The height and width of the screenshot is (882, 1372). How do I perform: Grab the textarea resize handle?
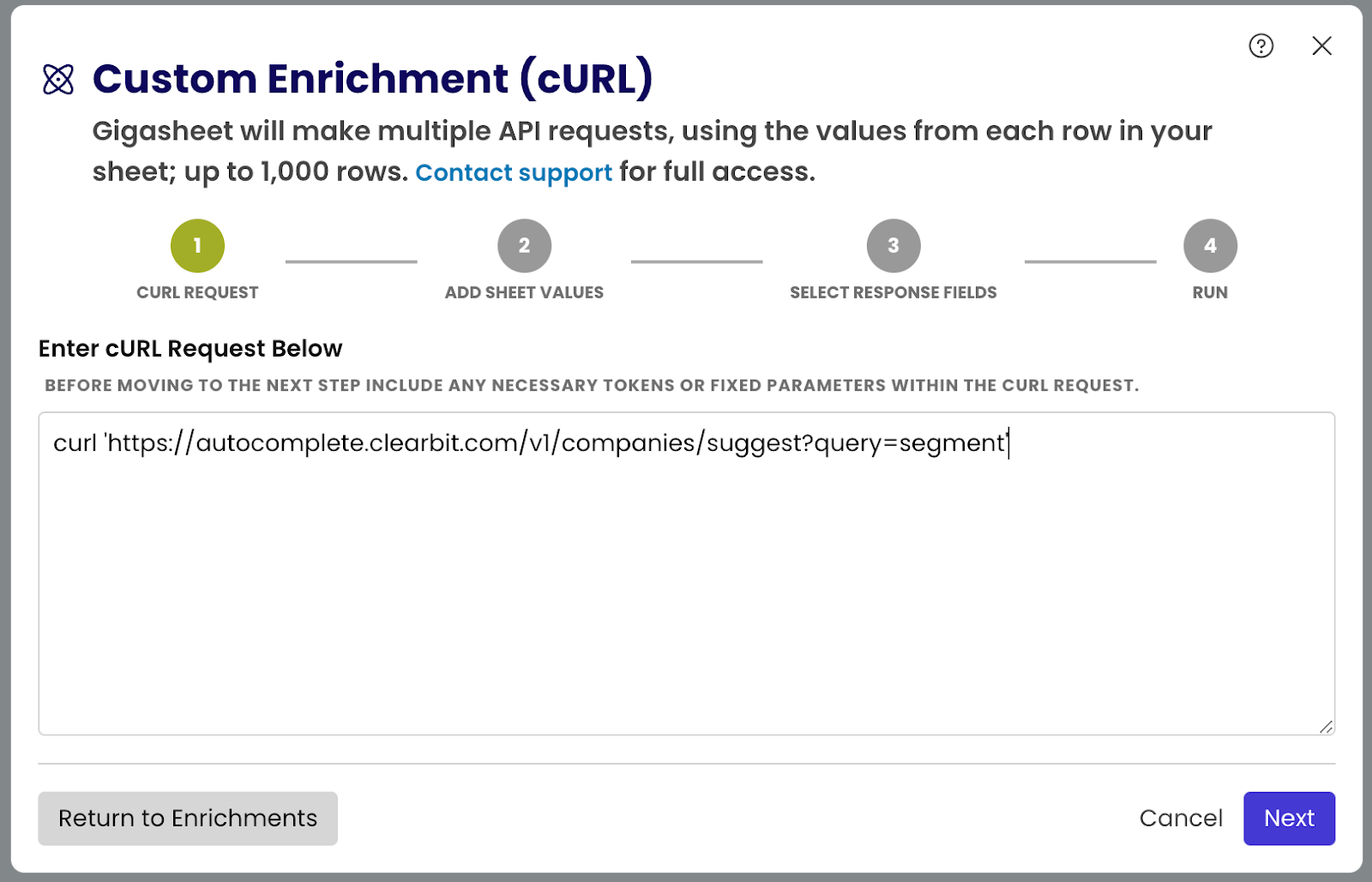[x=1326, y=726]
